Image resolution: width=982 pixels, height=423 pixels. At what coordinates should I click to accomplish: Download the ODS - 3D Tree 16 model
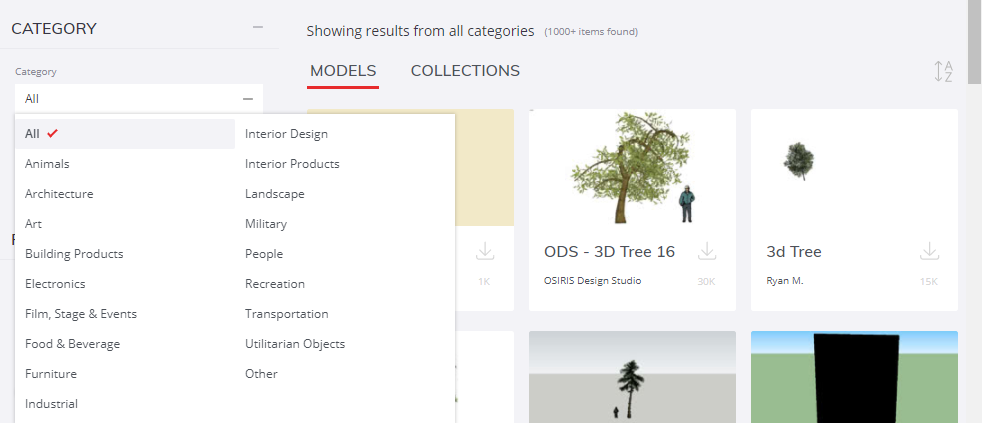coord(707,251)
